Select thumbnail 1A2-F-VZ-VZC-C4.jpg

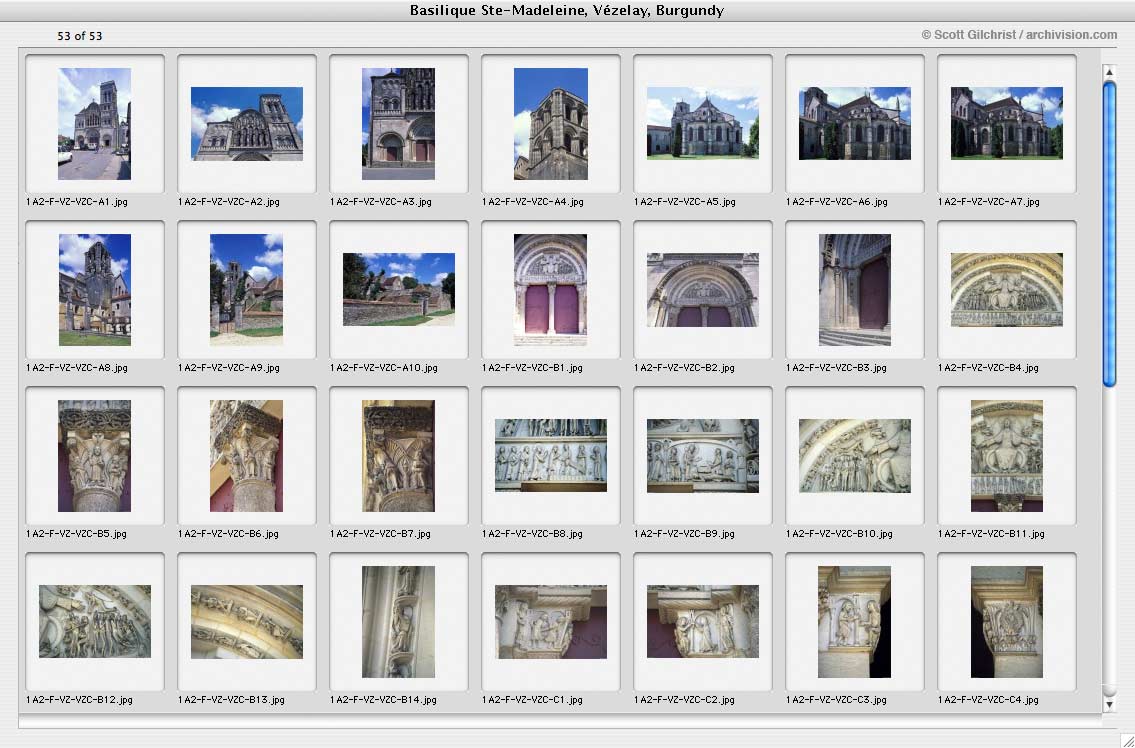[x=1007, y=622]
